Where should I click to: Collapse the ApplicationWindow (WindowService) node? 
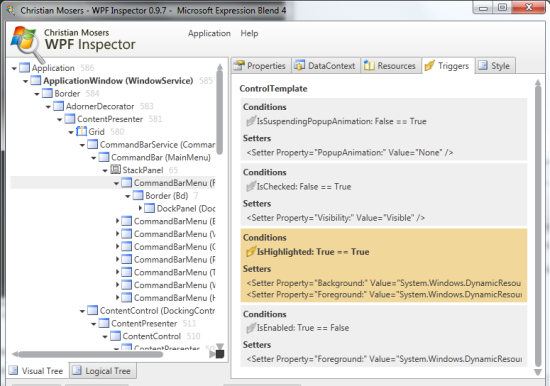point(25,81)
